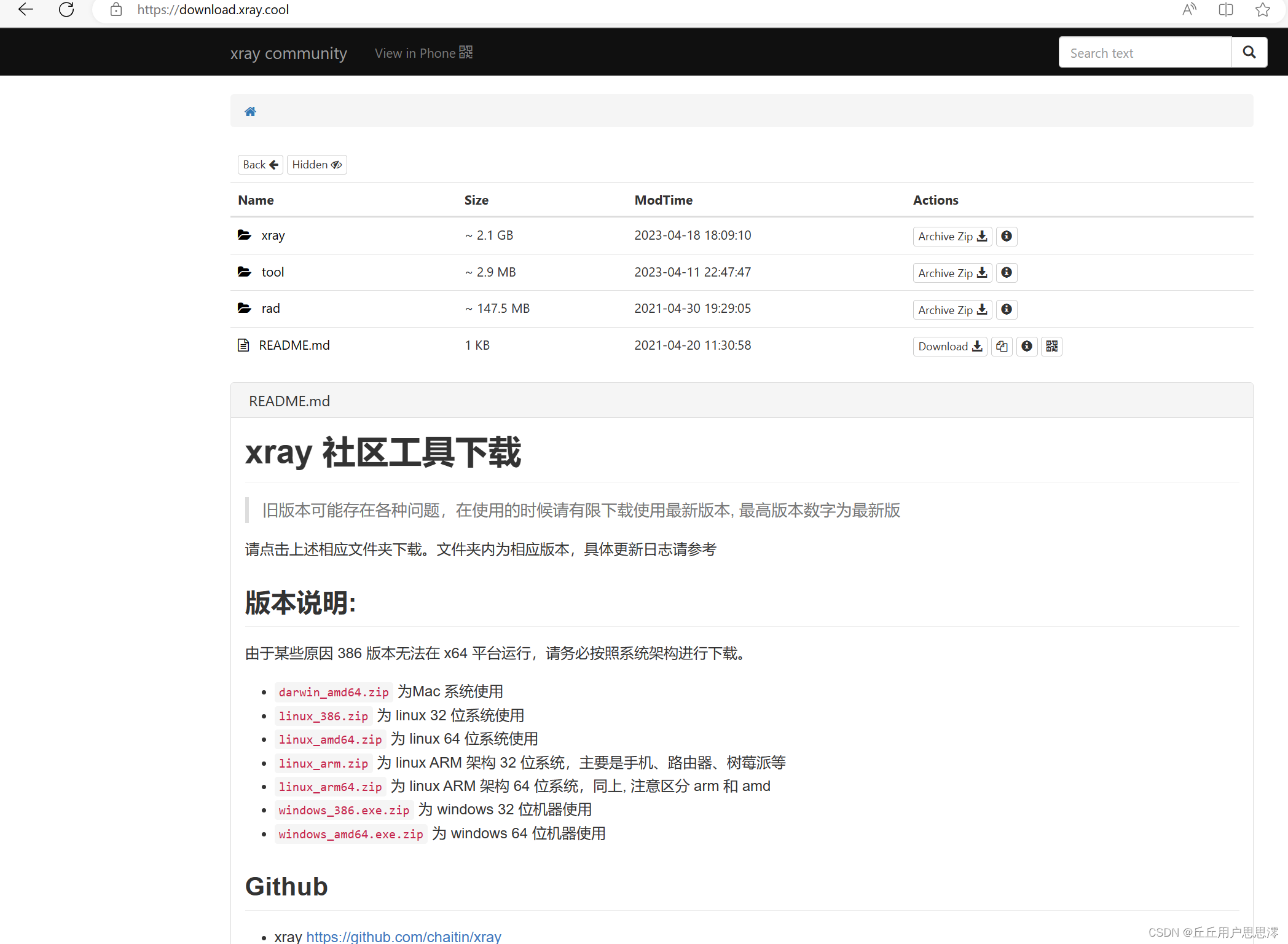
Task: Click the xray community brand link
Action: tap(289, 53)
